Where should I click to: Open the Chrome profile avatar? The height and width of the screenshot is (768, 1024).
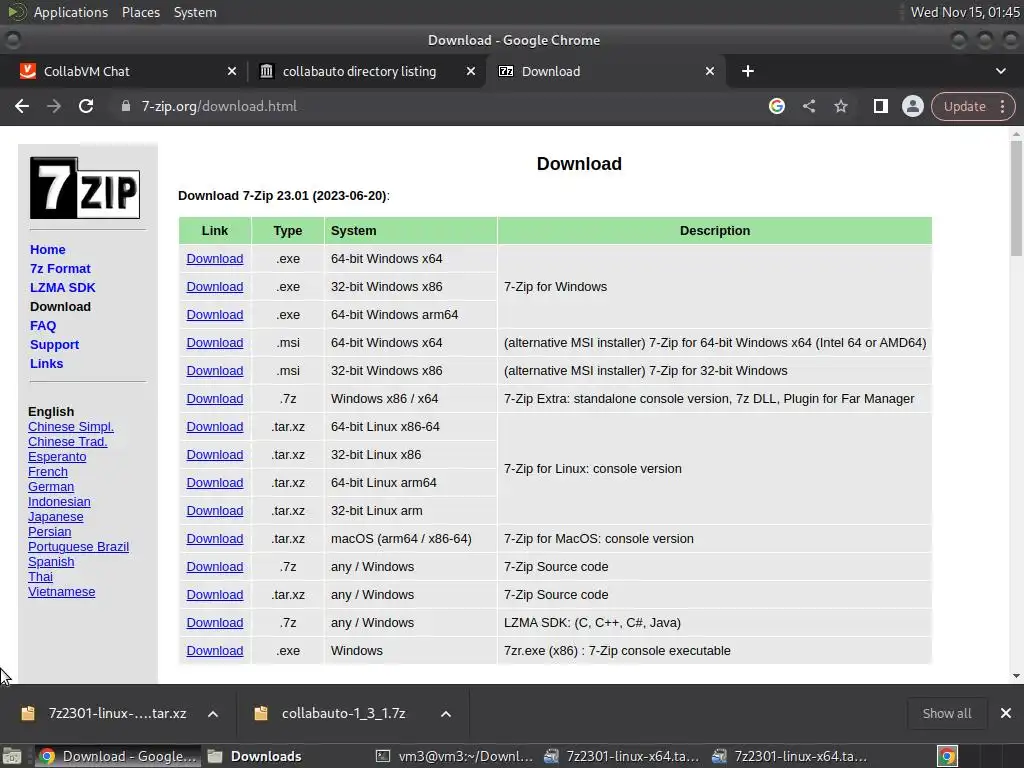pyautogui.click(x=912, y=106)
